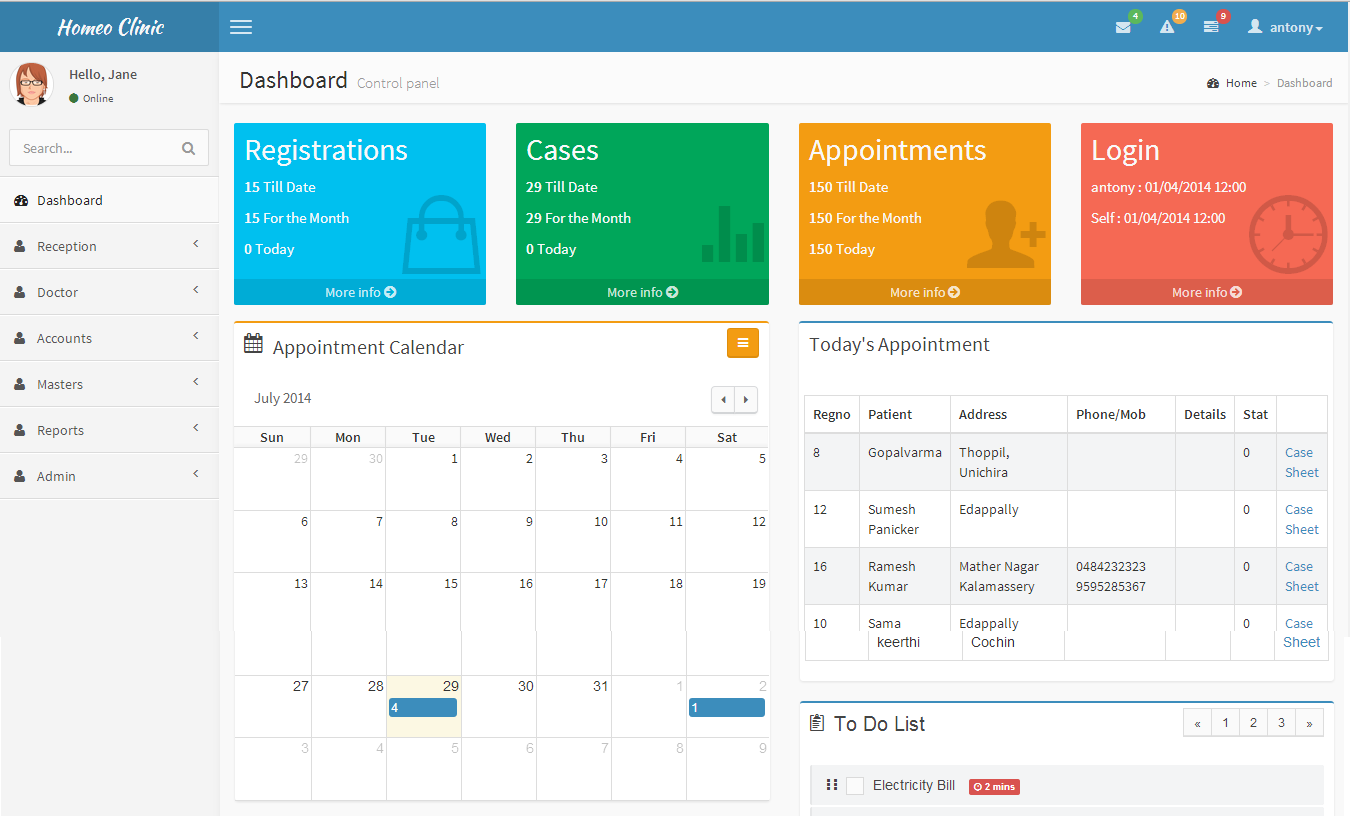This screenshot has height=818, width=1350.
Task: Click in the sidebar Search field
Action: click(95, 148)
